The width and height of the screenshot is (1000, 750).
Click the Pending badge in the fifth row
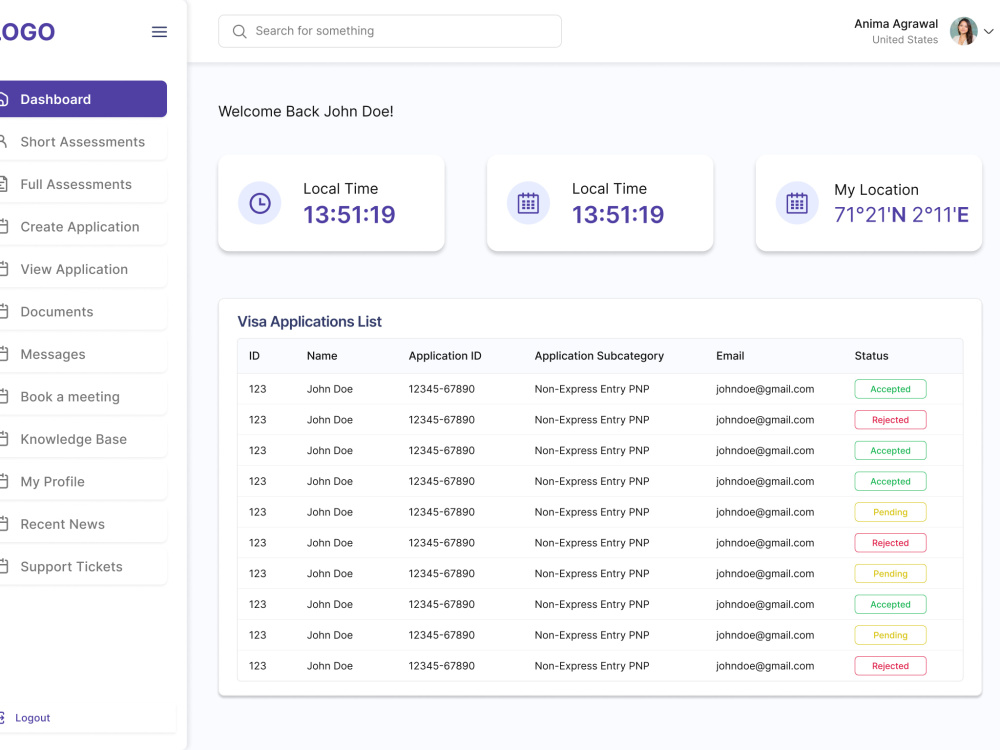click(890, 512)
